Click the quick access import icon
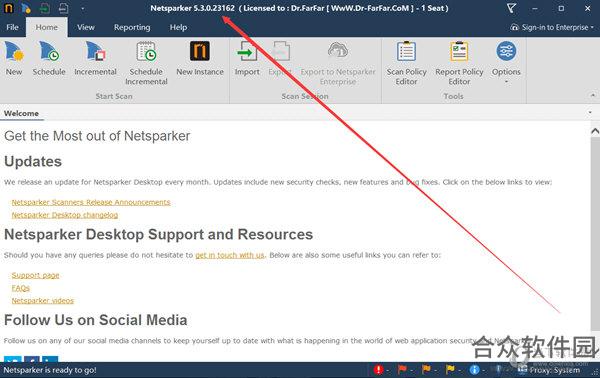Screen dimensions: 600x378 (x=45, y=8)
